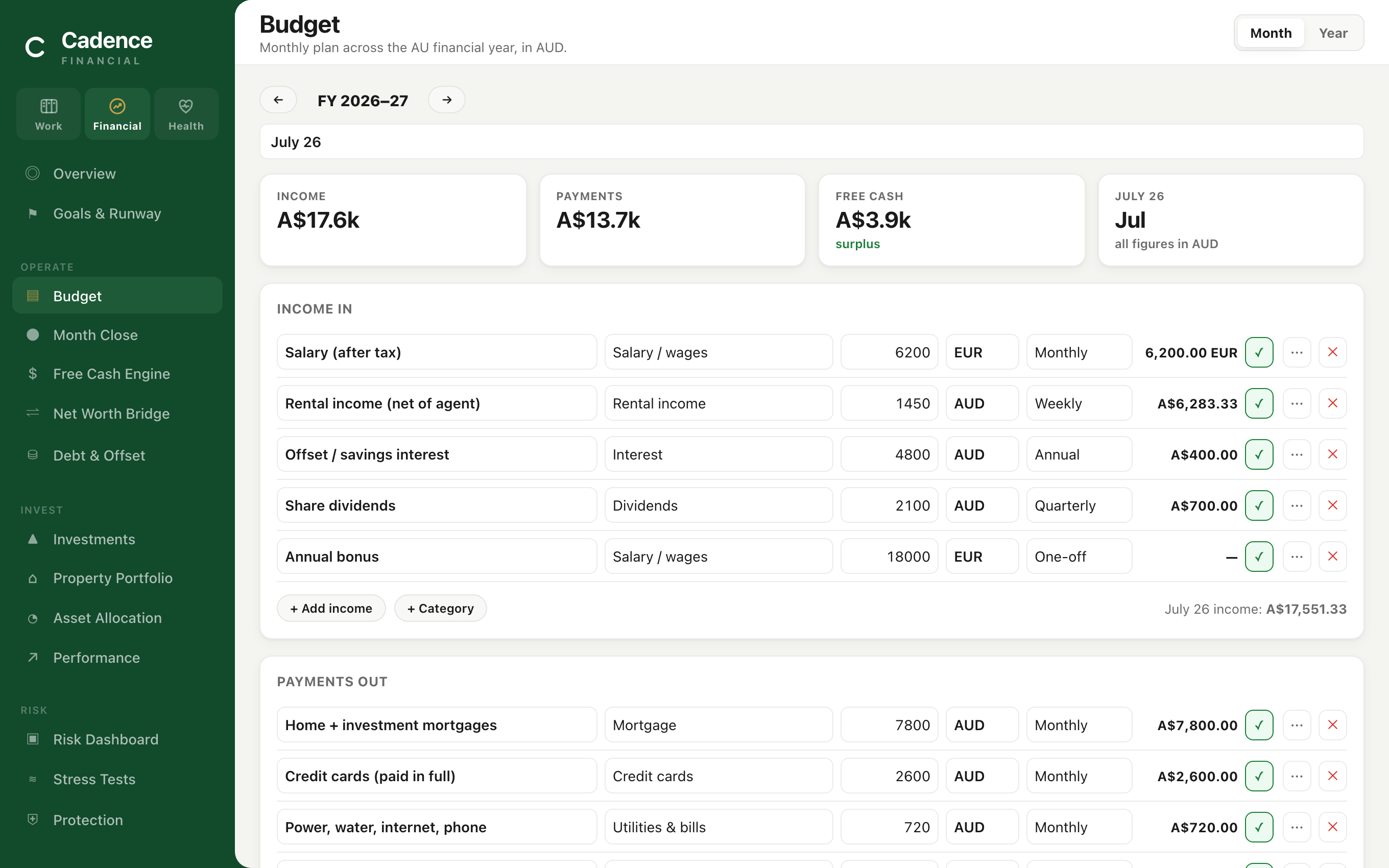The image size is (1389, 868).
Task: Toggle checkmark on Credit cards (paid in full)
Action: (1259, 776)
